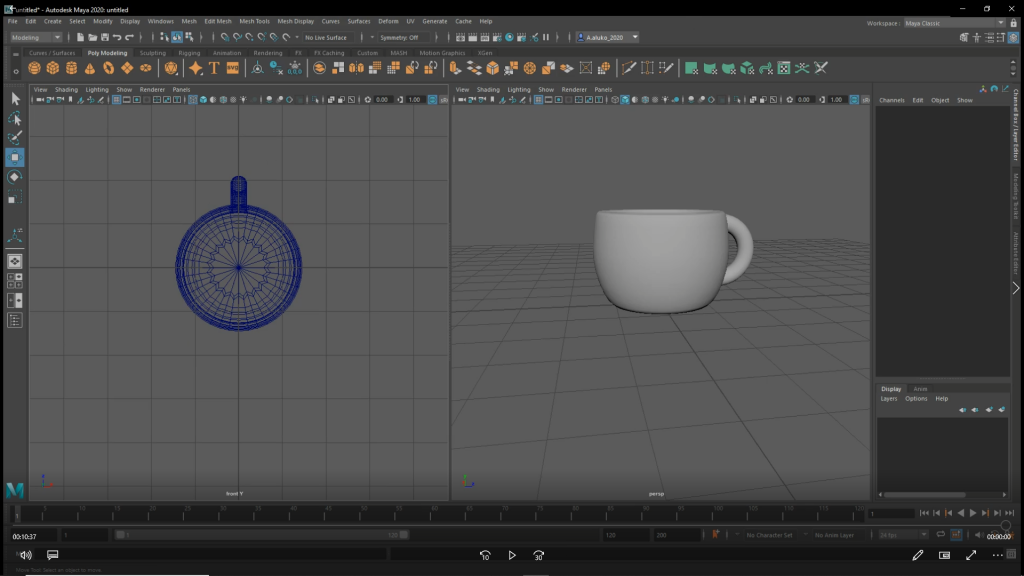Viewport: 1024px width, 576px height.
Task: Click the SVG import shelf icon
Action: click(233, 68)
